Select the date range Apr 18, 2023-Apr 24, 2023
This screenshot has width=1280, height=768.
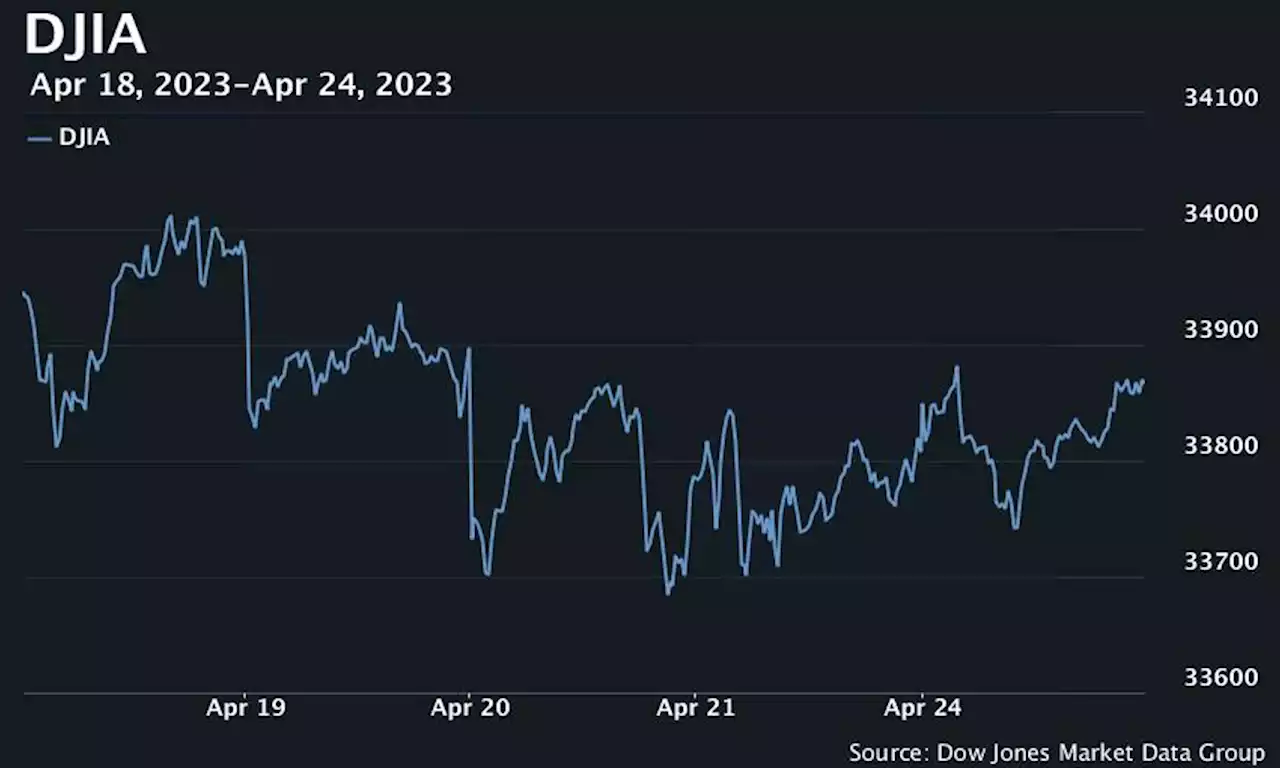pos(241,85)
